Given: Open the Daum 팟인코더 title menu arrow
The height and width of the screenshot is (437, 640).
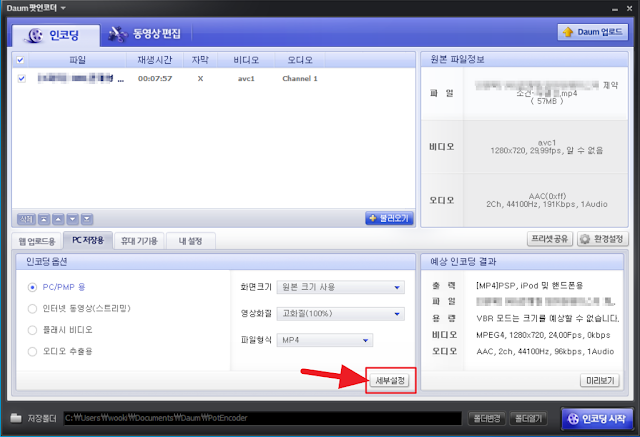Looking at the screenshot, I should point(63,8).
